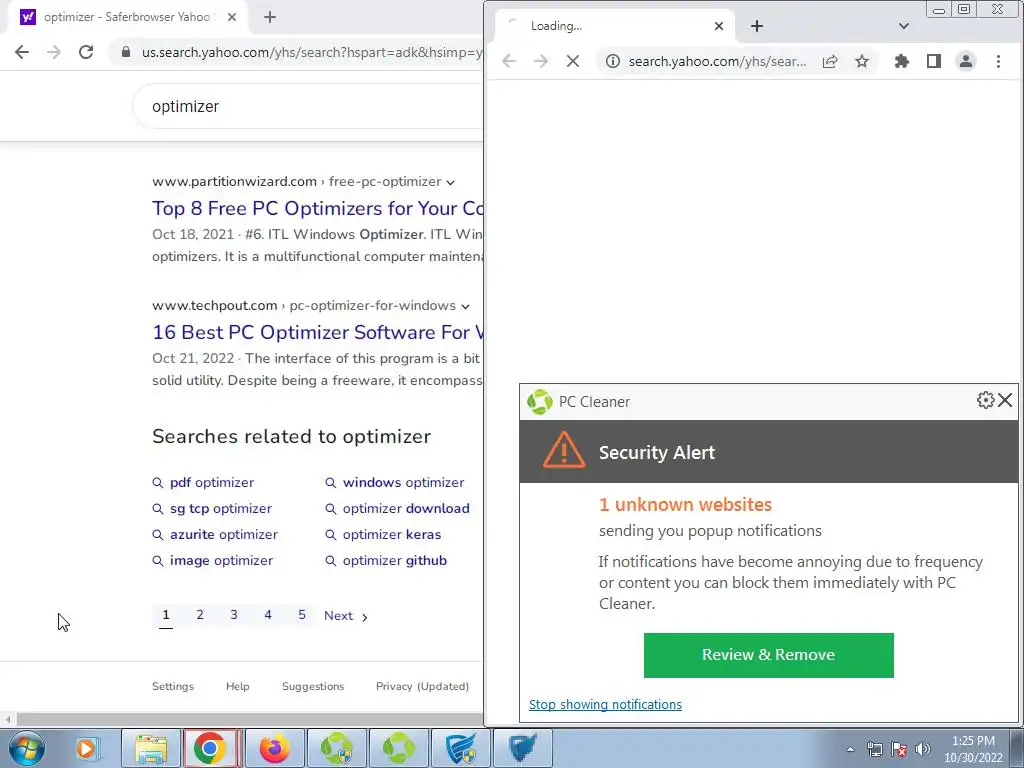Close the Loading tab in right window

719,26
